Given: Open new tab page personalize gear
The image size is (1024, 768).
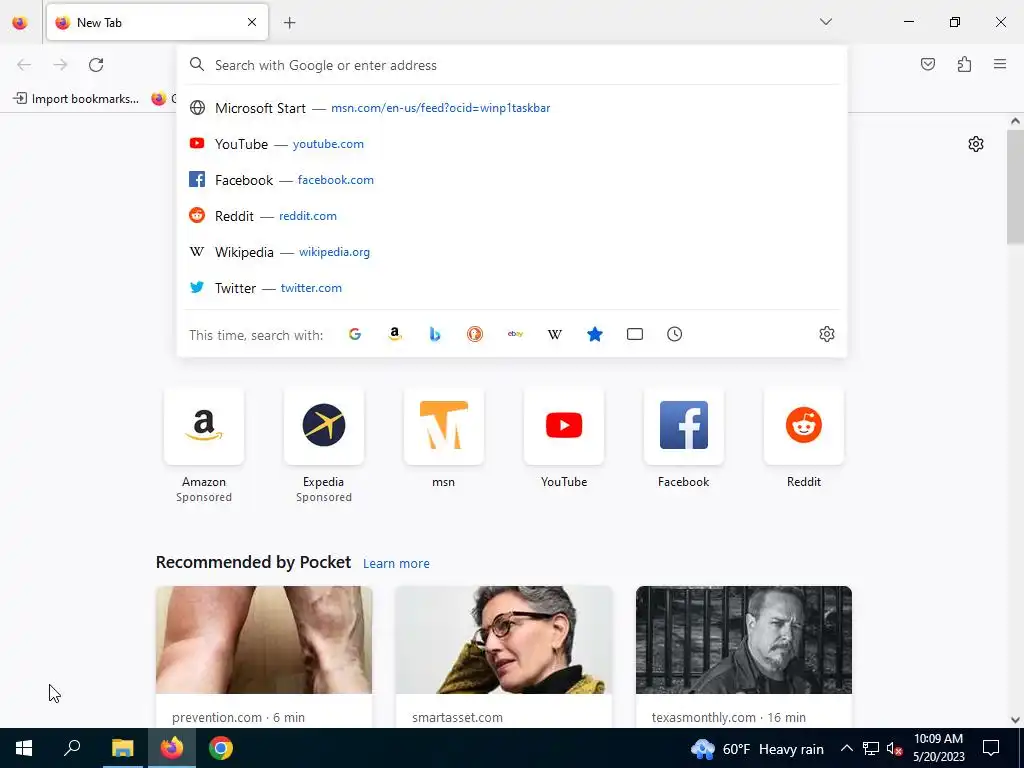Looking at the screenshot, I should 976,144.
